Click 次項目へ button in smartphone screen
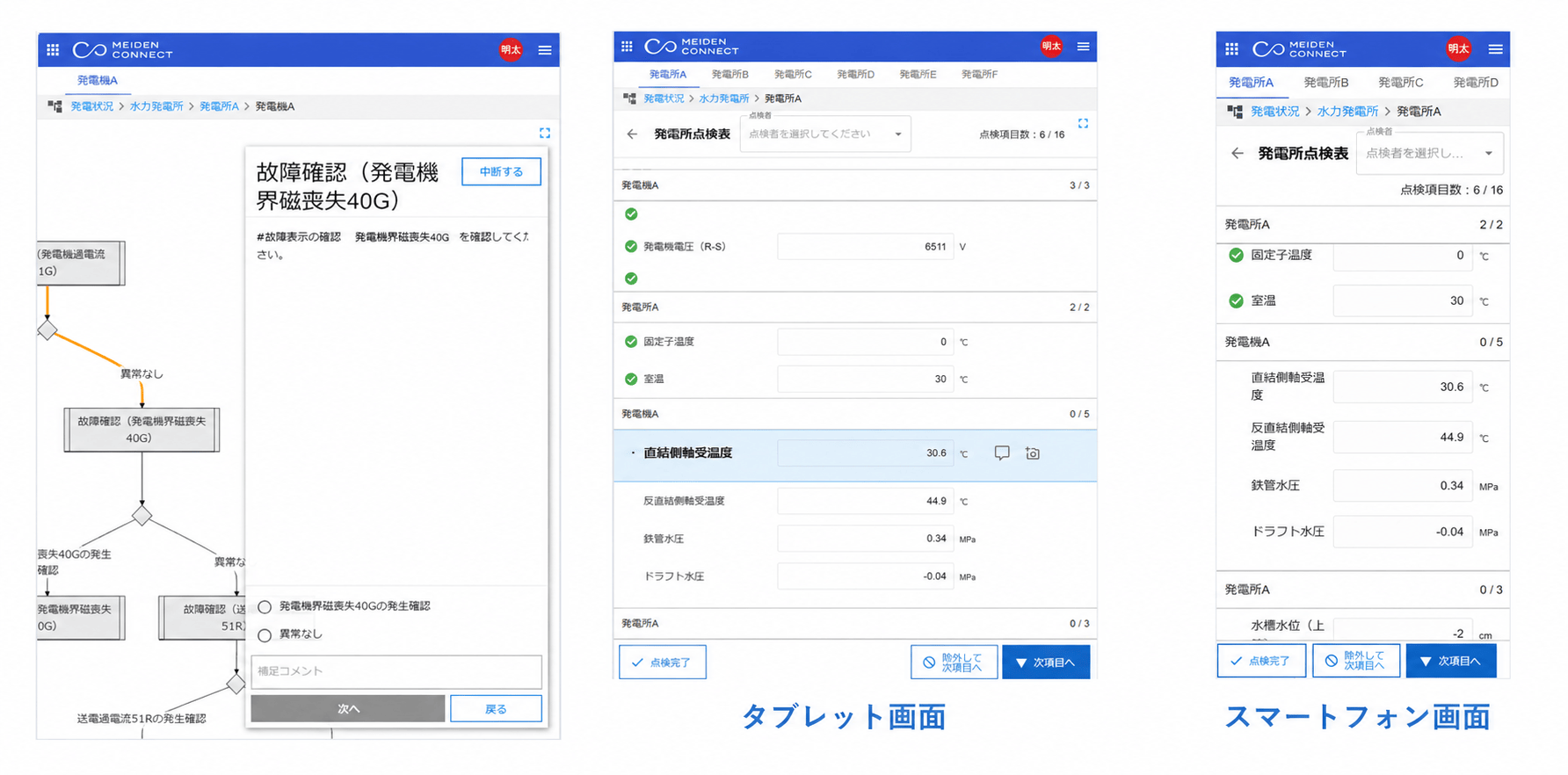 point(1451,661)
